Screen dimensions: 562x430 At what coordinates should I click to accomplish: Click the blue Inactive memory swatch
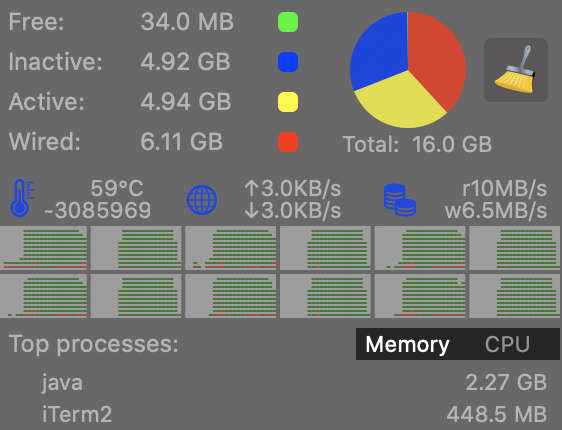(288, 62)
